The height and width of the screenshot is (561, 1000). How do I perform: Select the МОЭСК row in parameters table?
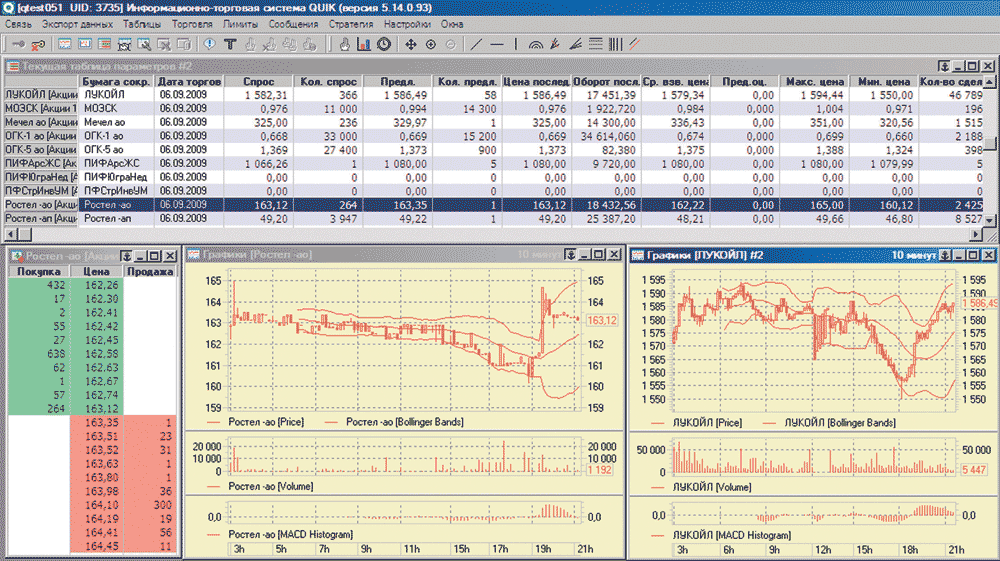point(493,109)
